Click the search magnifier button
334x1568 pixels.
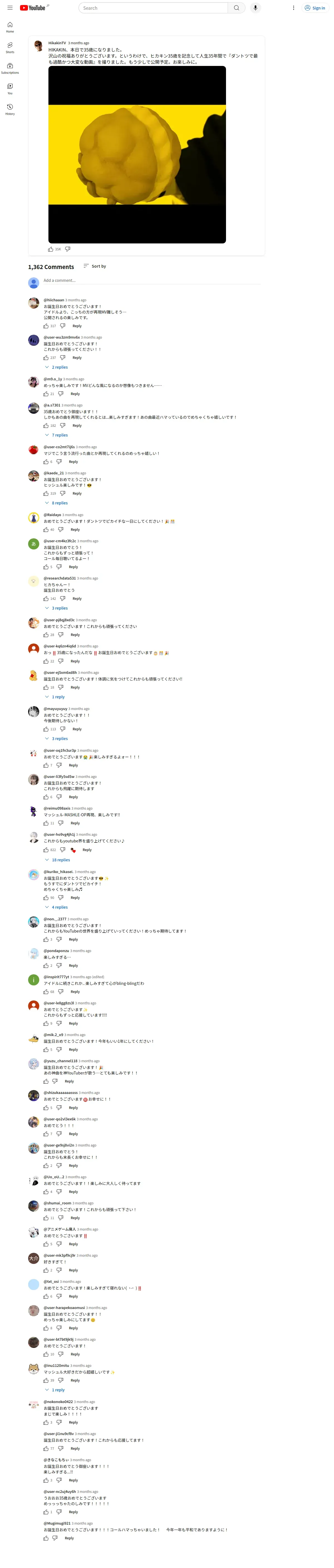click(x=237, y=8)
